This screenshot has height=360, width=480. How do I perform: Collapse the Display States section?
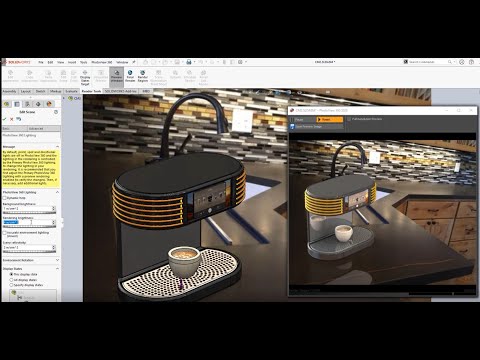click(57, 269)
